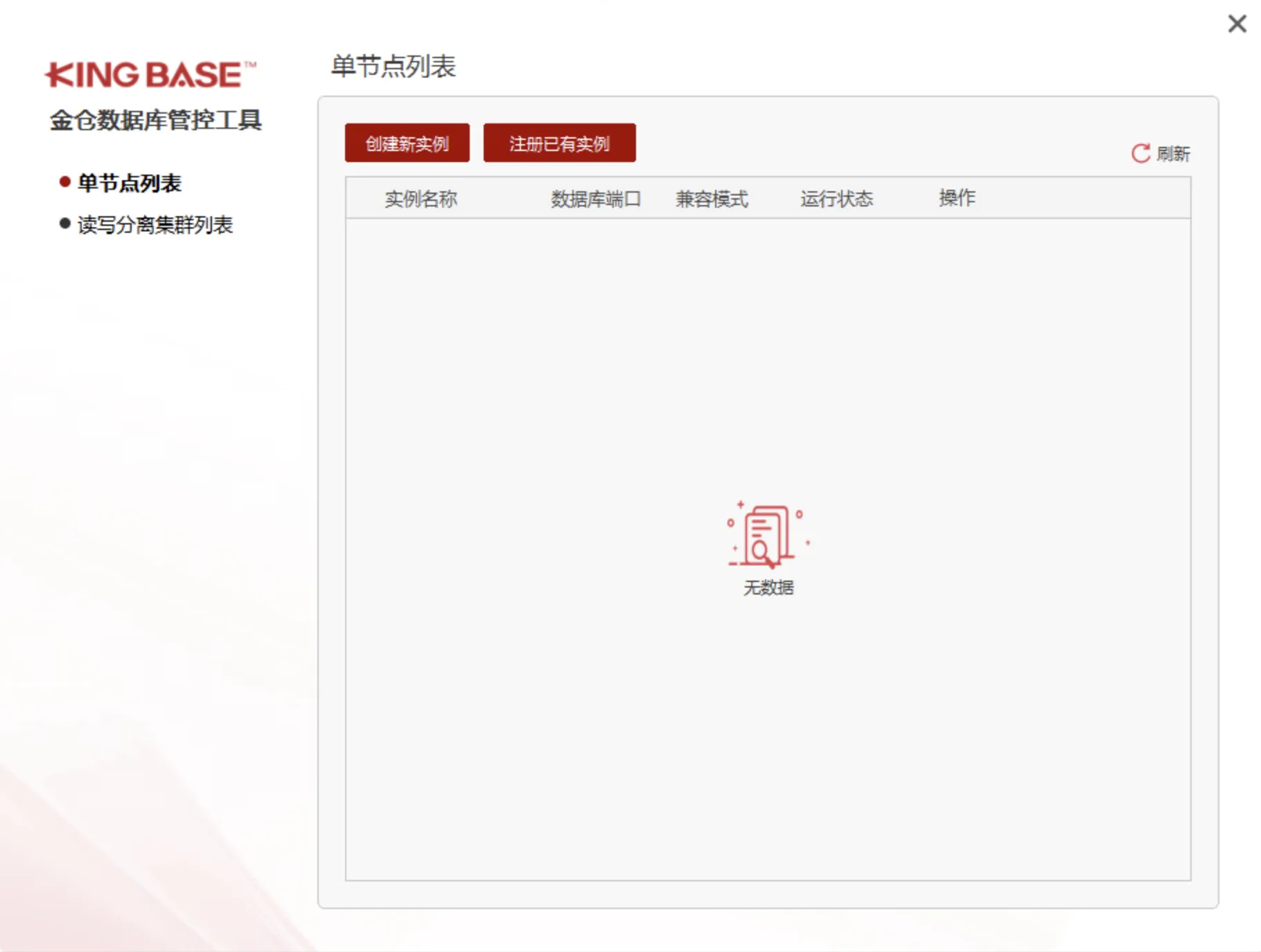Open 创建新实例 dialog
The width and height of the screenshot is (1261, 952).
pos(406,143)
